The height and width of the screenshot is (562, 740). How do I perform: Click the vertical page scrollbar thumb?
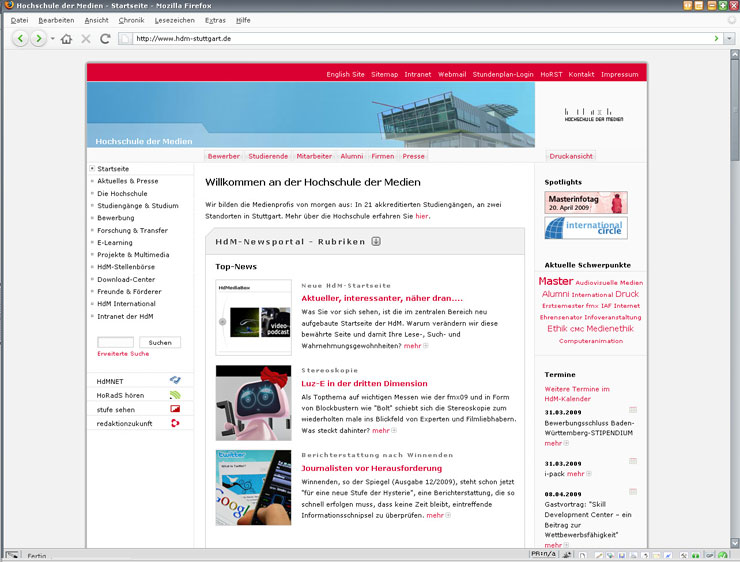(x=735, y=110)
